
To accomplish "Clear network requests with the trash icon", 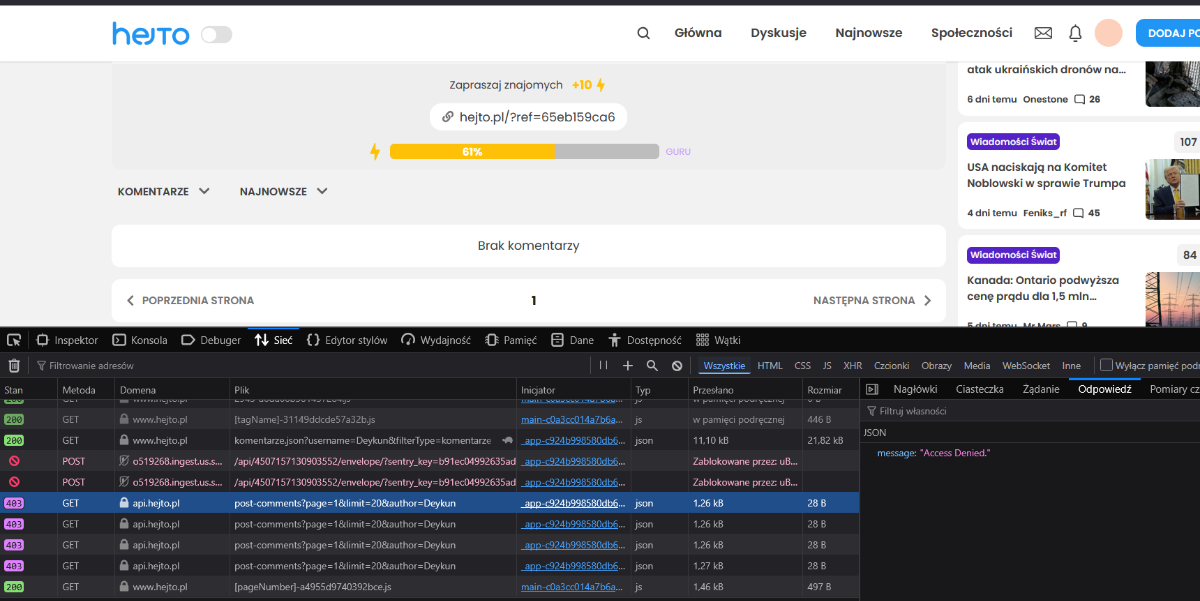I will tap(14, 366).
